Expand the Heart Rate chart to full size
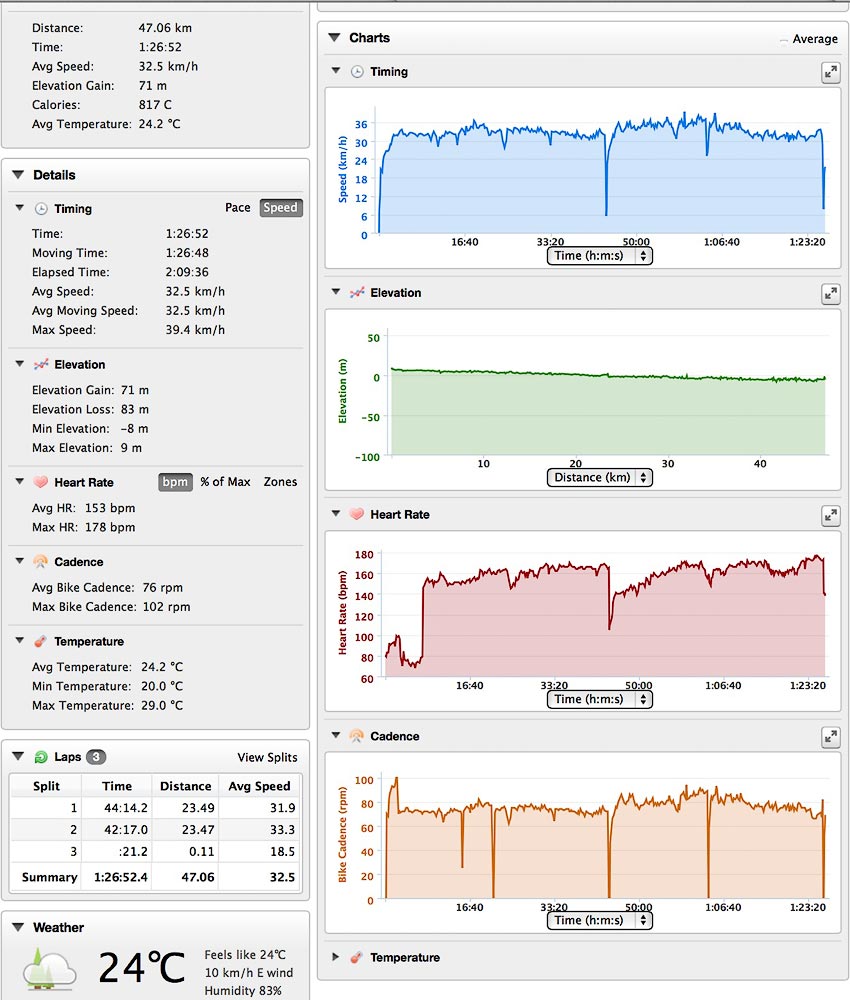The image size is (850, 1000). 830,516
